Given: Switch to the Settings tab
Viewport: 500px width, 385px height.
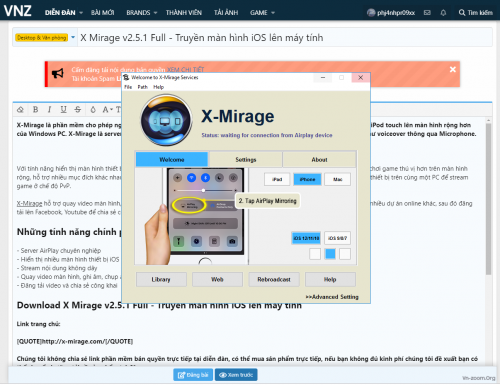Looking at the screenshot, I should 246,159.
